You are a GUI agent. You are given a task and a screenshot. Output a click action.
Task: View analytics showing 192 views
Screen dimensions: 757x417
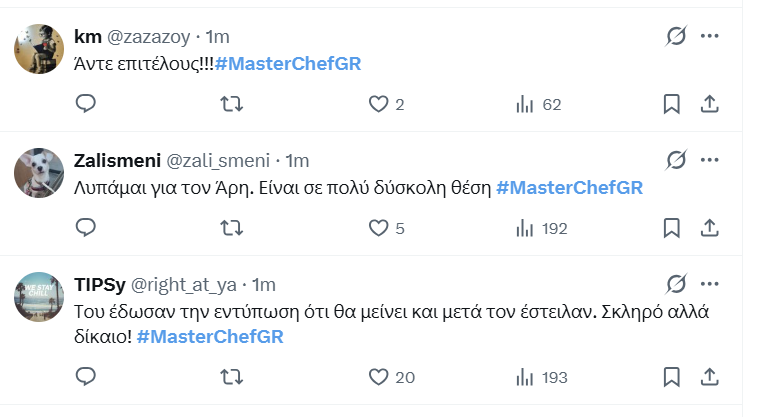(x=541, y=228)
